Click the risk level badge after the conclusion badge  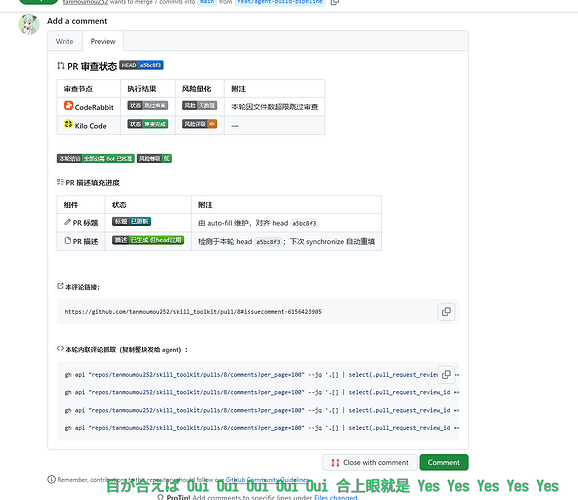154,159
